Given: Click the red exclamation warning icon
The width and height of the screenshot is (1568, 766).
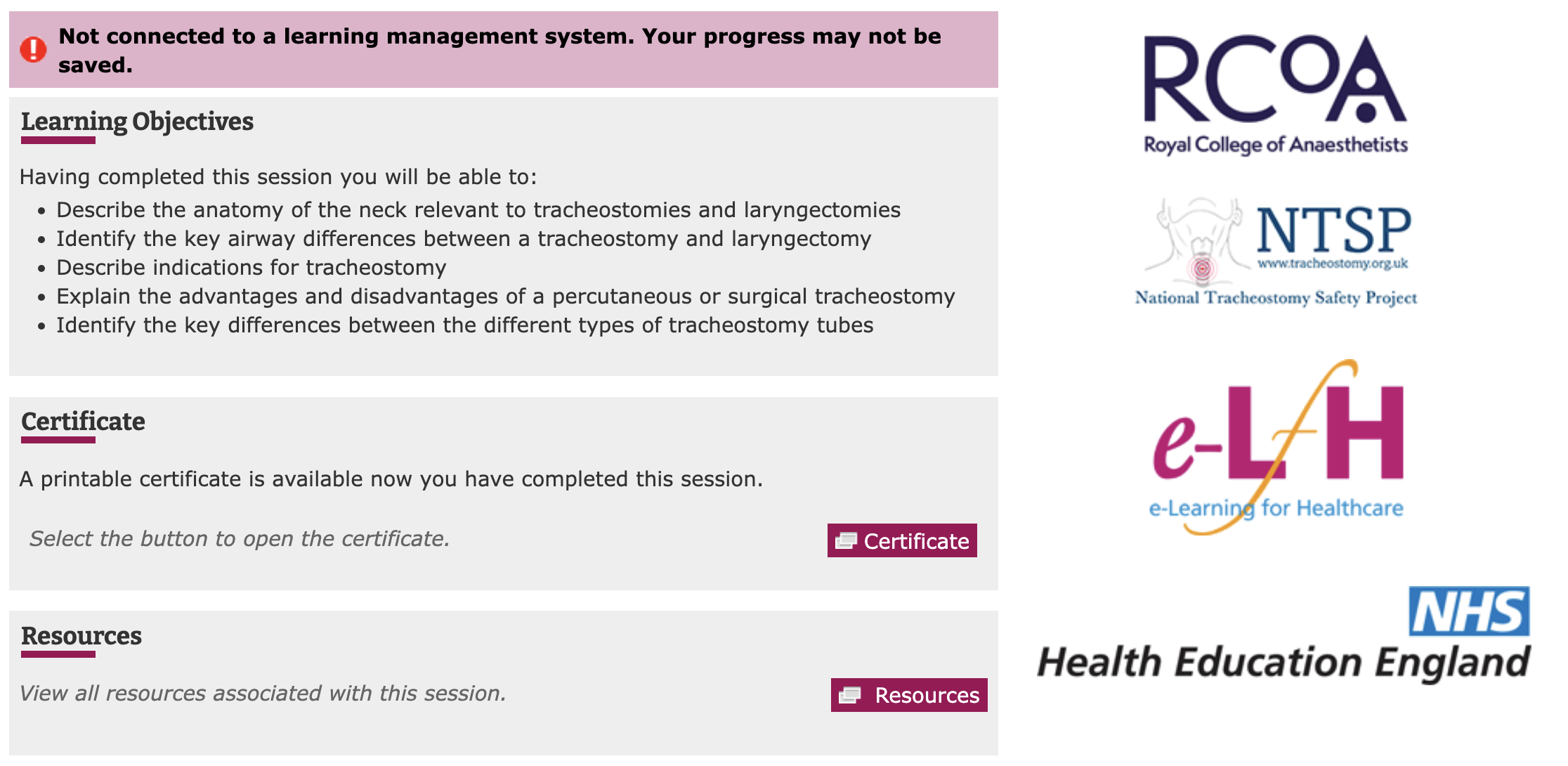Looking at the screenshot, I should pyautogui.click(x=33, y=50).
